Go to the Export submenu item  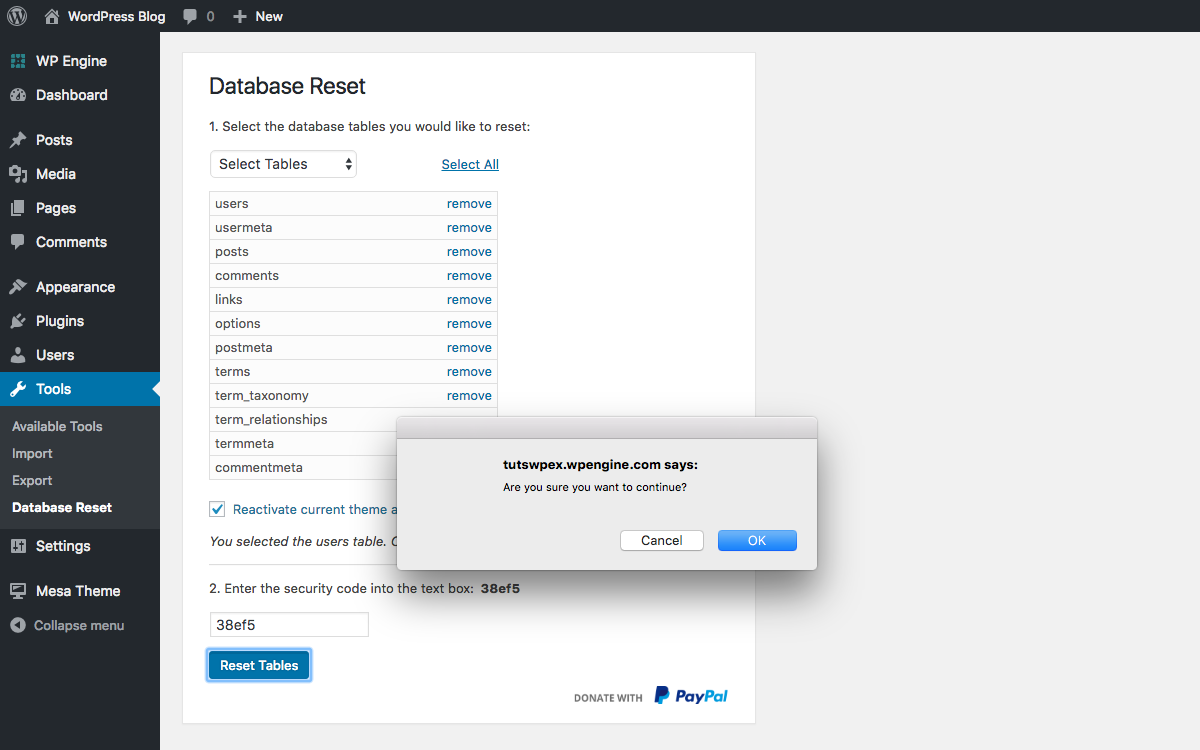click(32, 480)
